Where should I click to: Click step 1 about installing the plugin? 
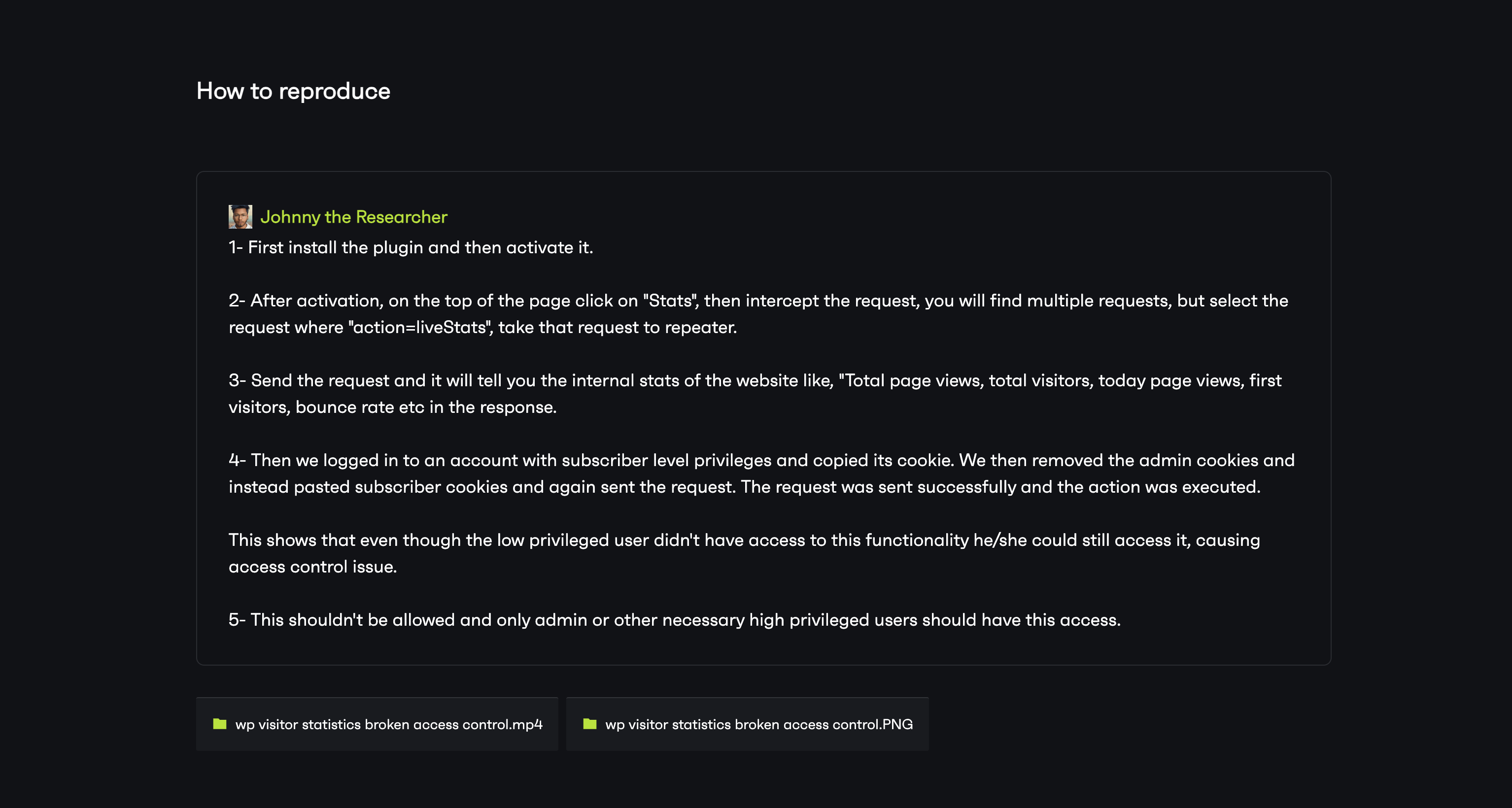411,248
